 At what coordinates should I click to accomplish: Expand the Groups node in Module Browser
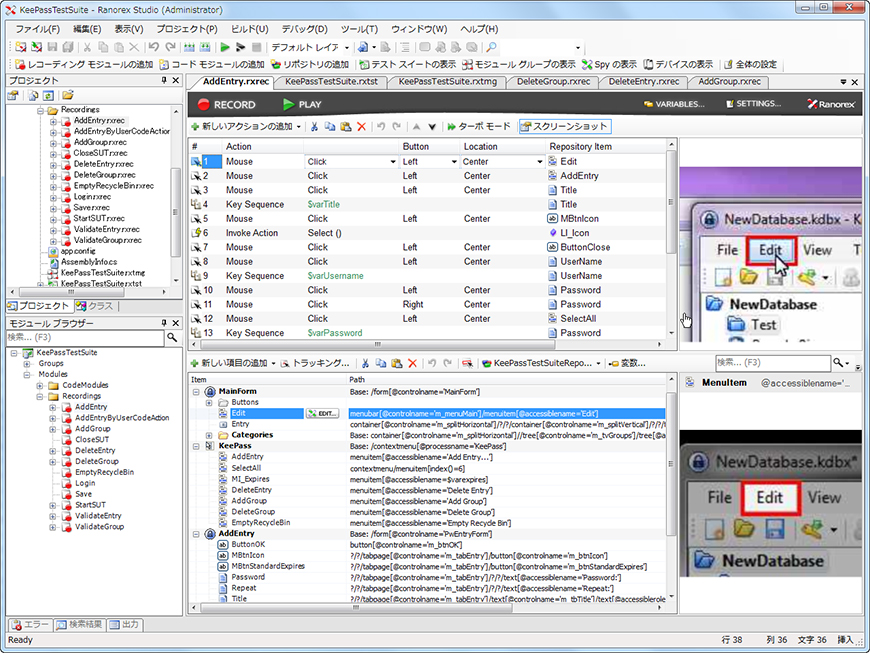pyautogui.click(x=27, y=363)
